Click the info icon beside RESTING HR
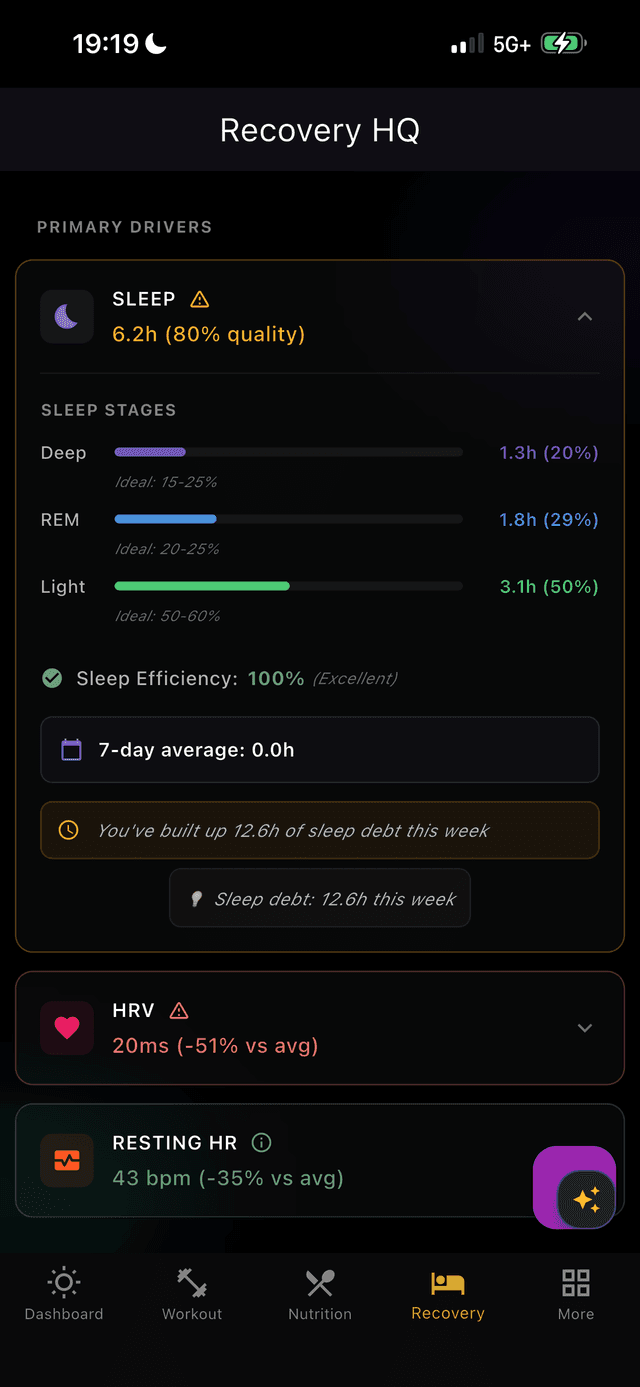Viewport: 640px width, 1387px height. point(261,1142)
